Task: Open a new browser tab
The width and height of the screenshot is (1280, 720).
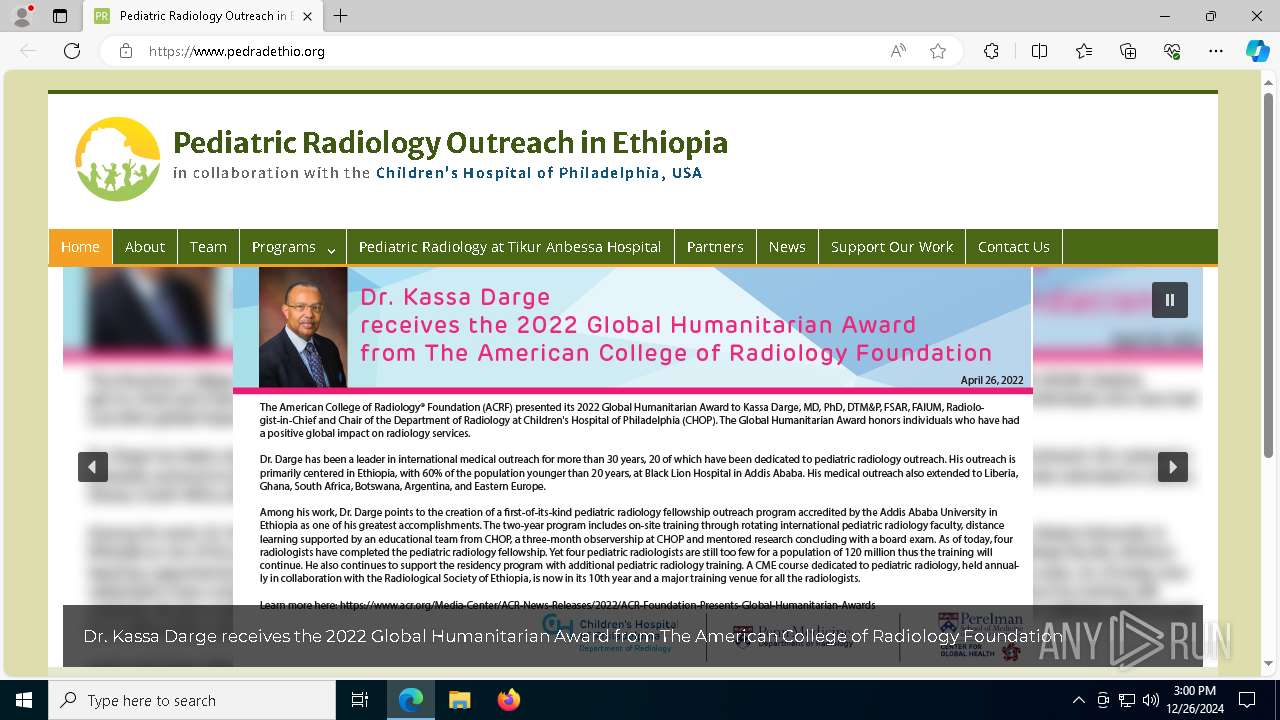Action: 341,16
